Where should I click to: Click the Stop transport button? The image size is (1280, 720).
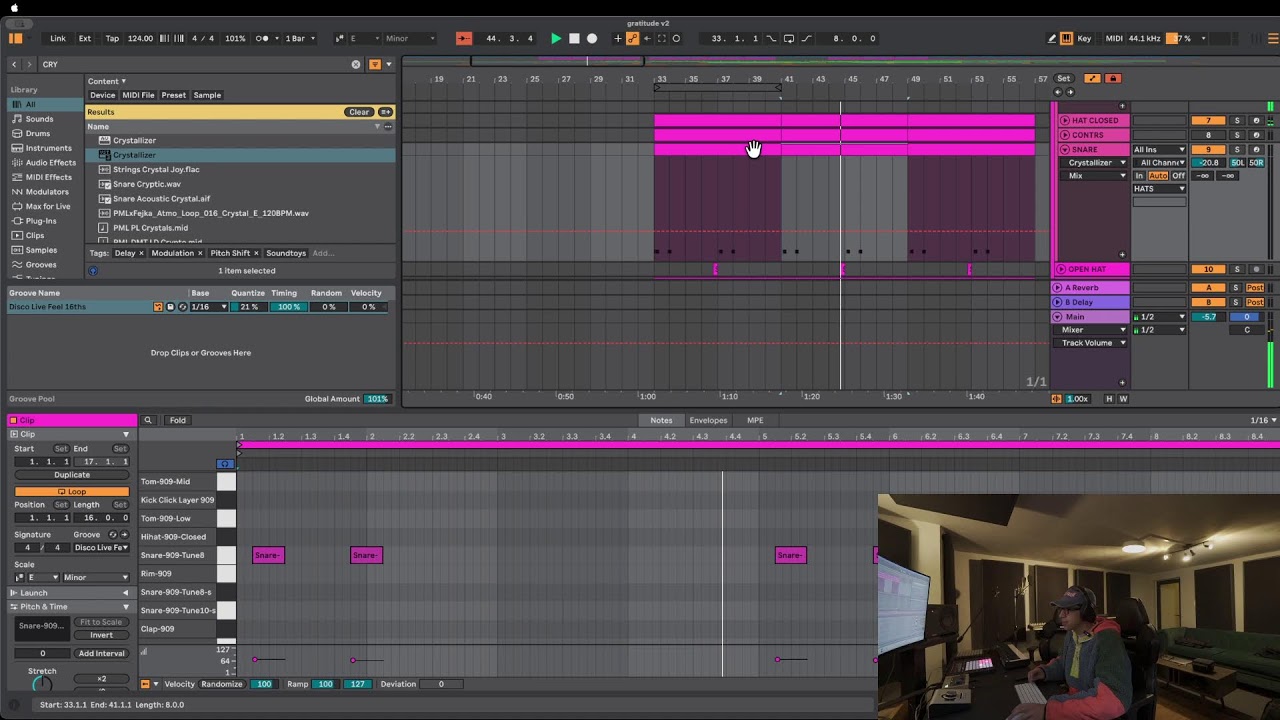(574, 38)
